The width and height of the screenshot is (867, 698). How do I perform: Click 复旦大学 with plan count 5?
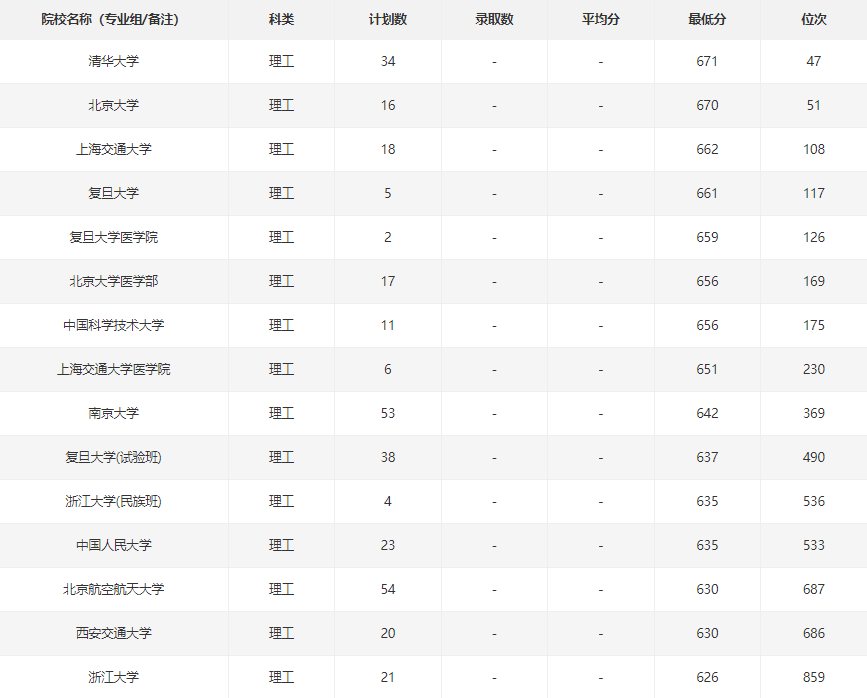click(x=113, y=193)
